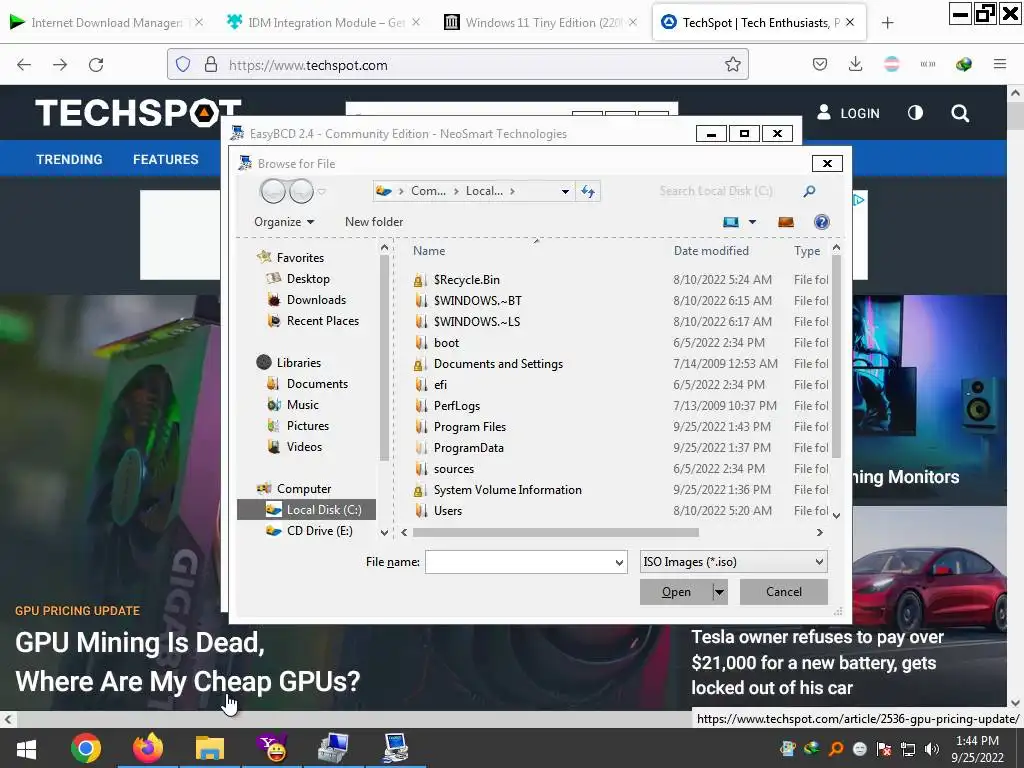This screenshot has height=768, width=1024.
Task: Select the $WINDOWS.~BT folder
Action: pos(477,301)
